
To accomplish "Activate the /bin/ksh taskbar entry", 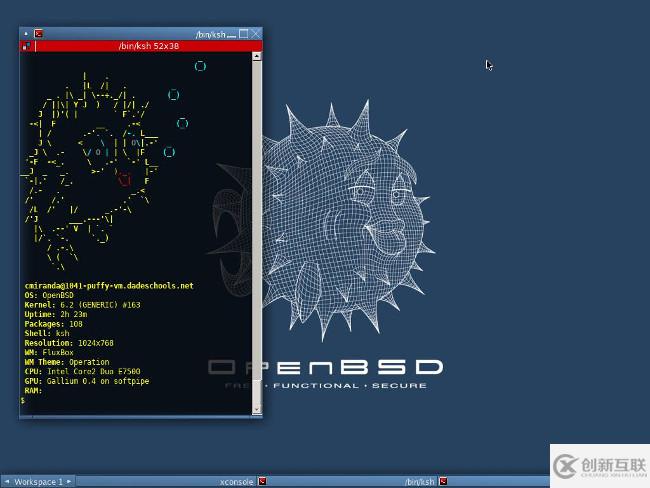I will pyautogui.click(x=419, y=482).
